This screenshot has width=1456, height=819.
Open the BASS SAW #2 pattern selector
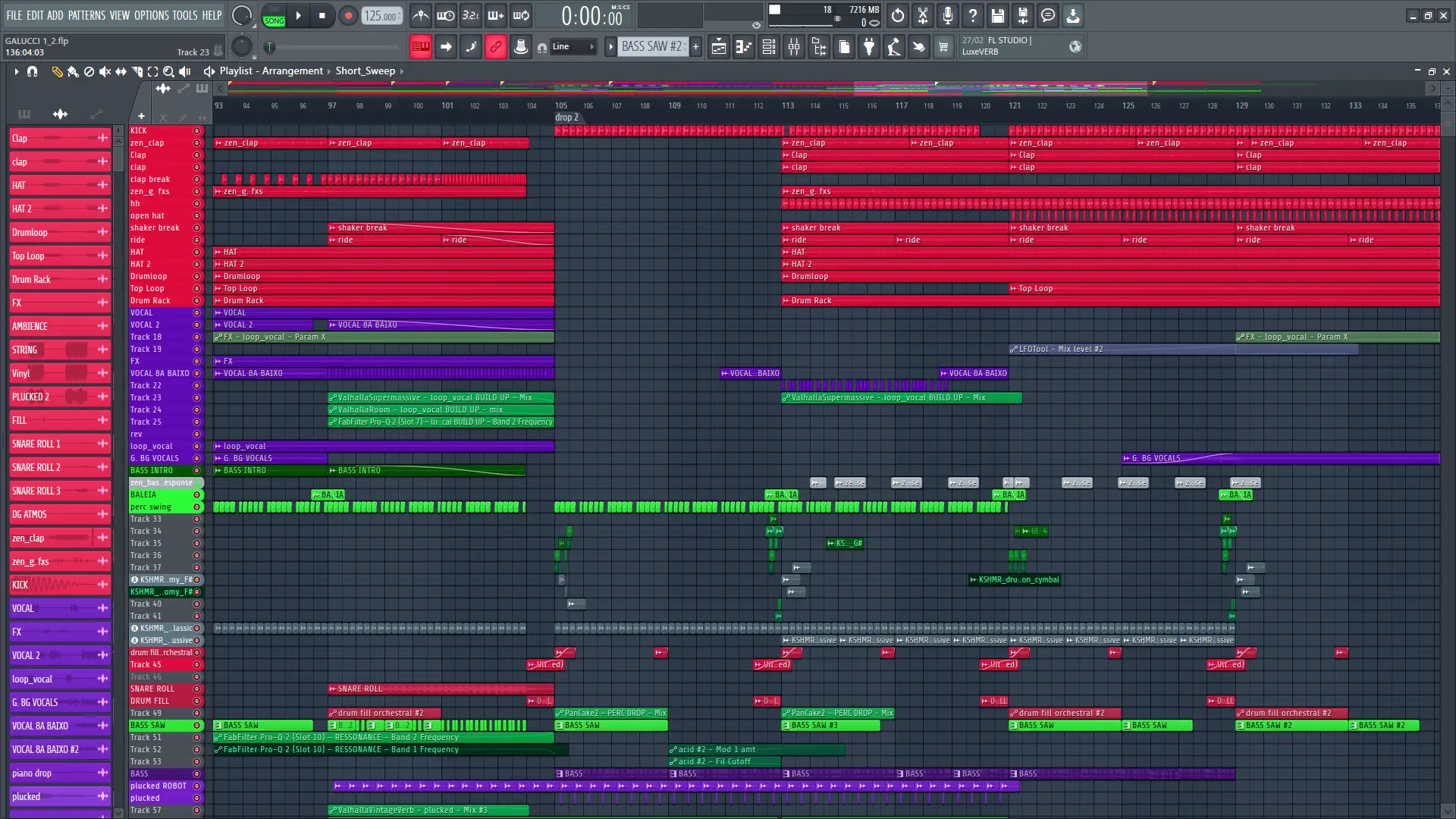[651, 47]
